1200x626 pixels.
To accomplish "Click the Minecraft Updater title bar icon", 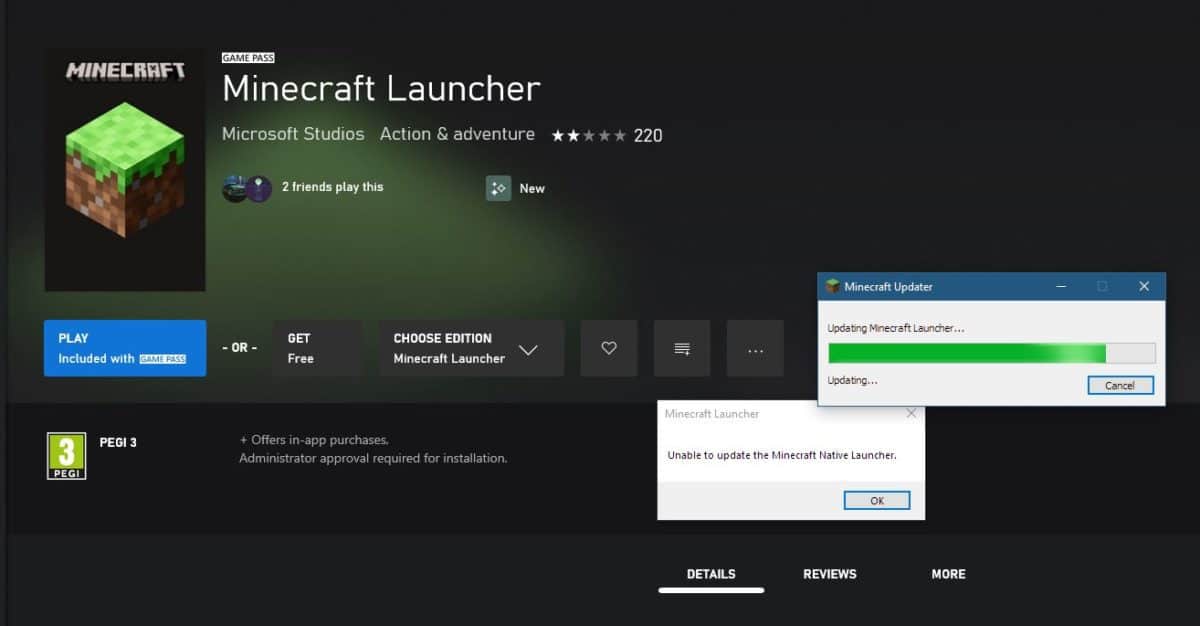I will tap(832, 286).
